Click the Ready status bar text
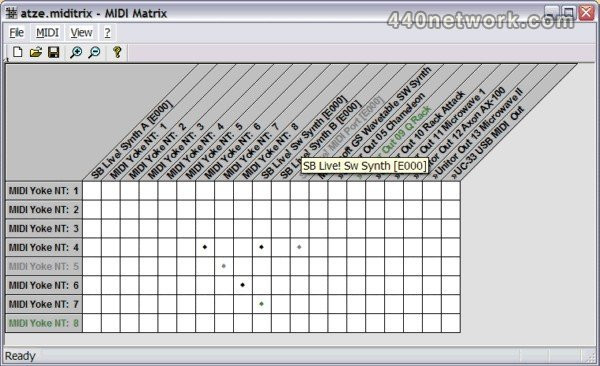 [x=20, y=356]
